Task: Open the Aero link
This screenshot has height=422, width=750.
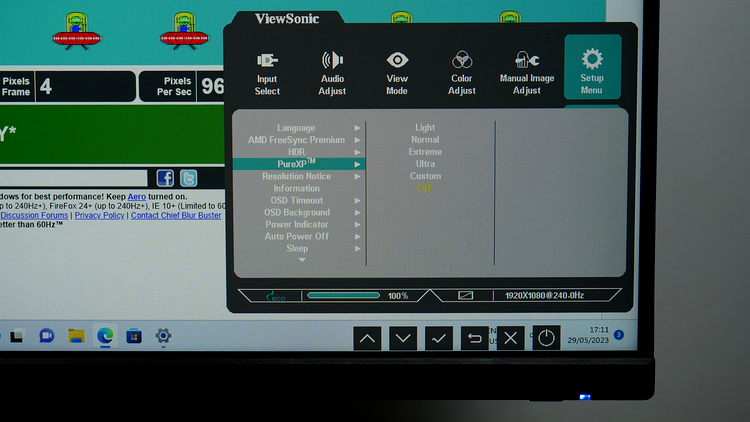Action: pos(137,197)
